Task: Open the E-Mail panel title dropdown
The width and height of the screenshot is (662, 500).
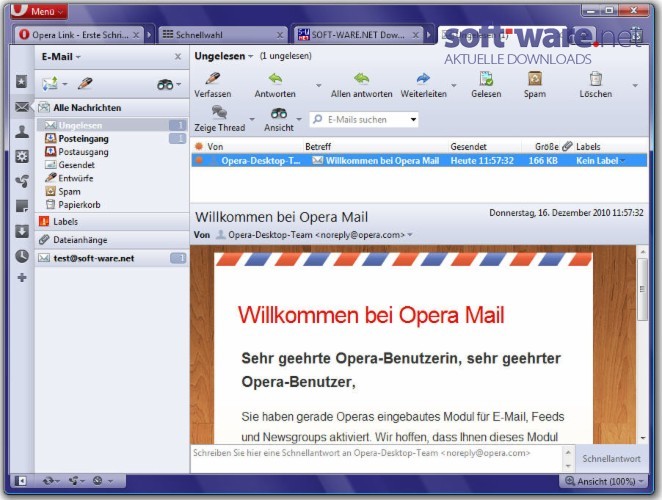Action: (60, 57)
